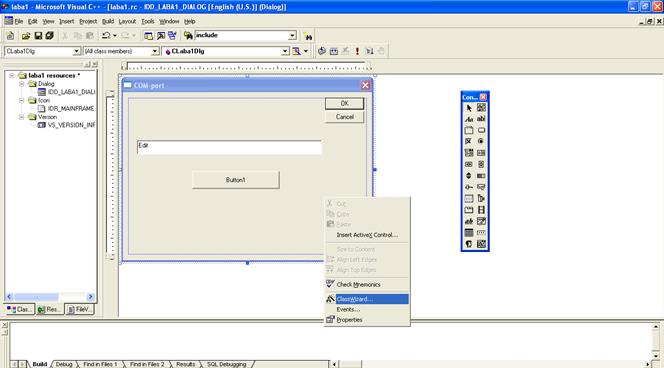Viewport: 664px width, 368px height.
Task: Switch to Find in Files 1 tab
Action: [x=100, y=364]
